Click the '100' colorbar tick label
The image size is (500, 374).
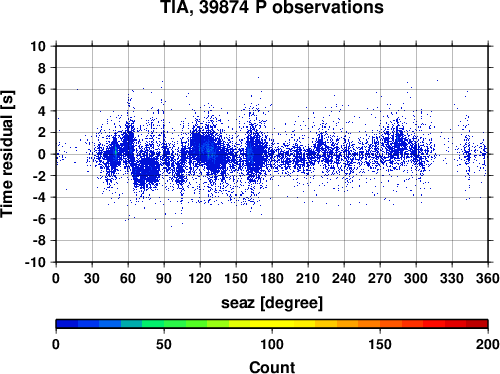coord(272,344)
